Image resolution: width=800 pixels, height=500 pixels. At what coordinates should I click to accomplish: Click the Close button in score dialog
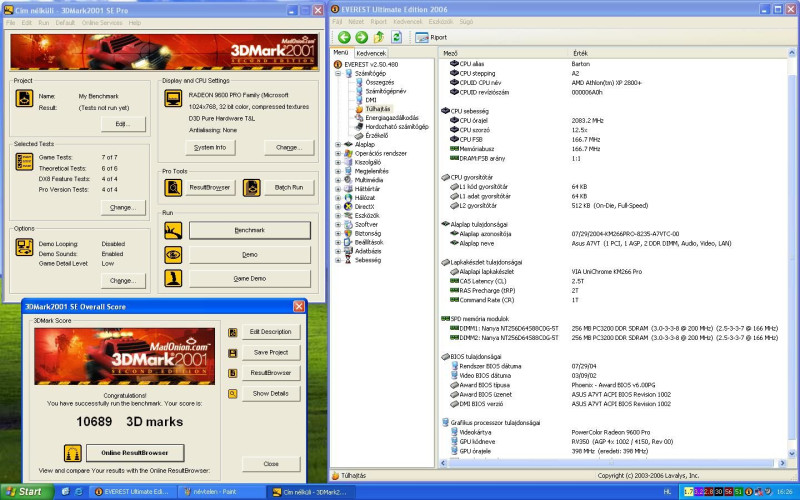tap(271, 464)
